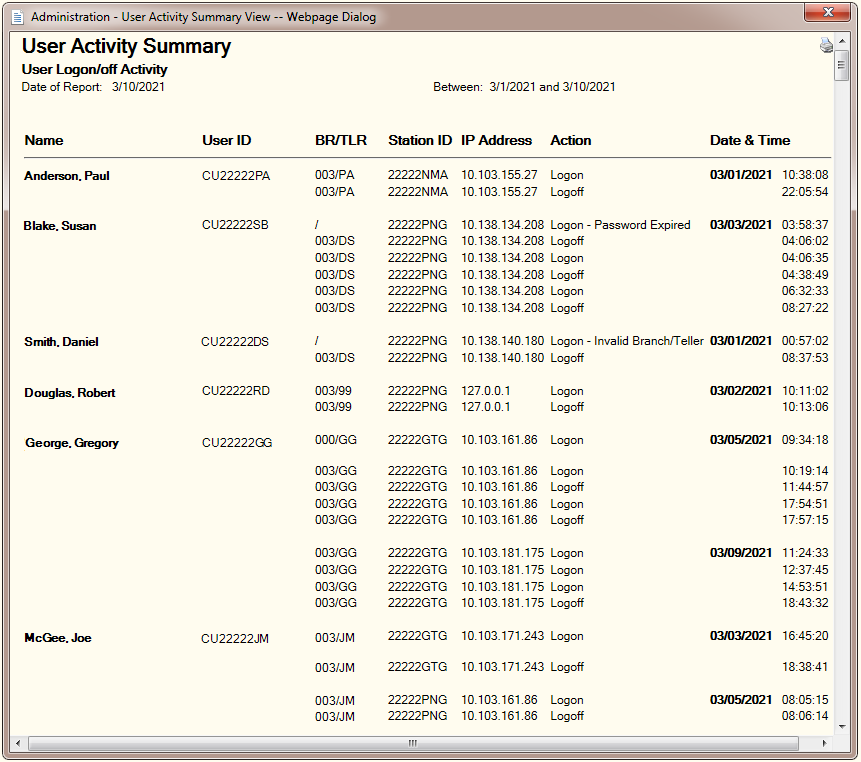Click user ID CU22222JM
861x762 pixels.
point(235,639)
